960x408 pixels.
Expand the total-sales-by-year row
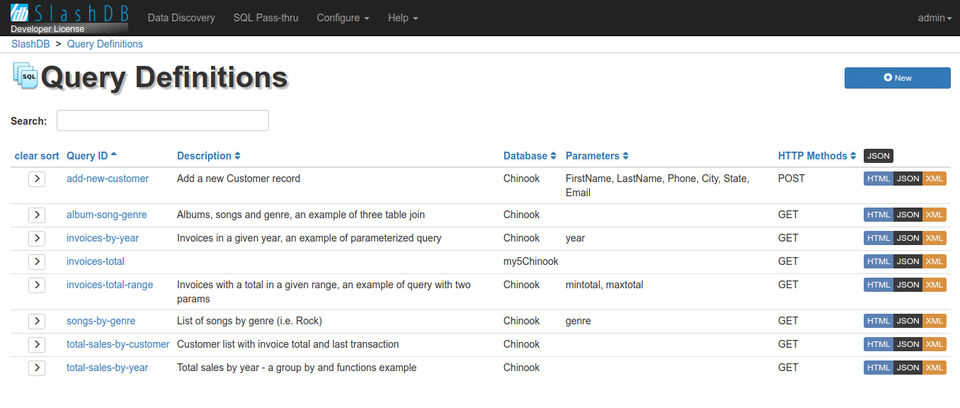[x=36, y=368]
